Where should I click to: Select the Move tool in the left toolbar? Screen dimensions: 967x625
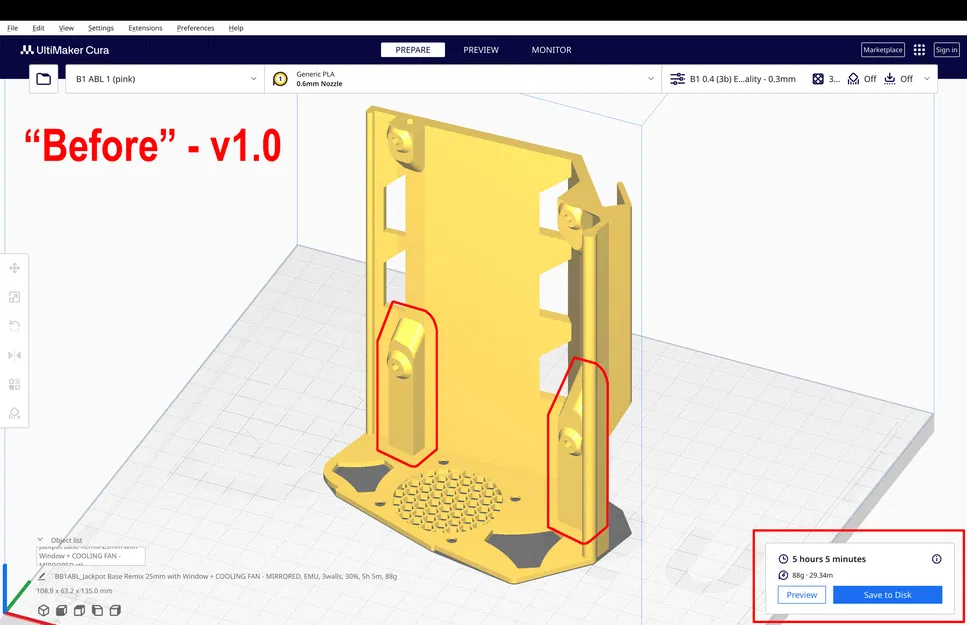tap(14, 267)
